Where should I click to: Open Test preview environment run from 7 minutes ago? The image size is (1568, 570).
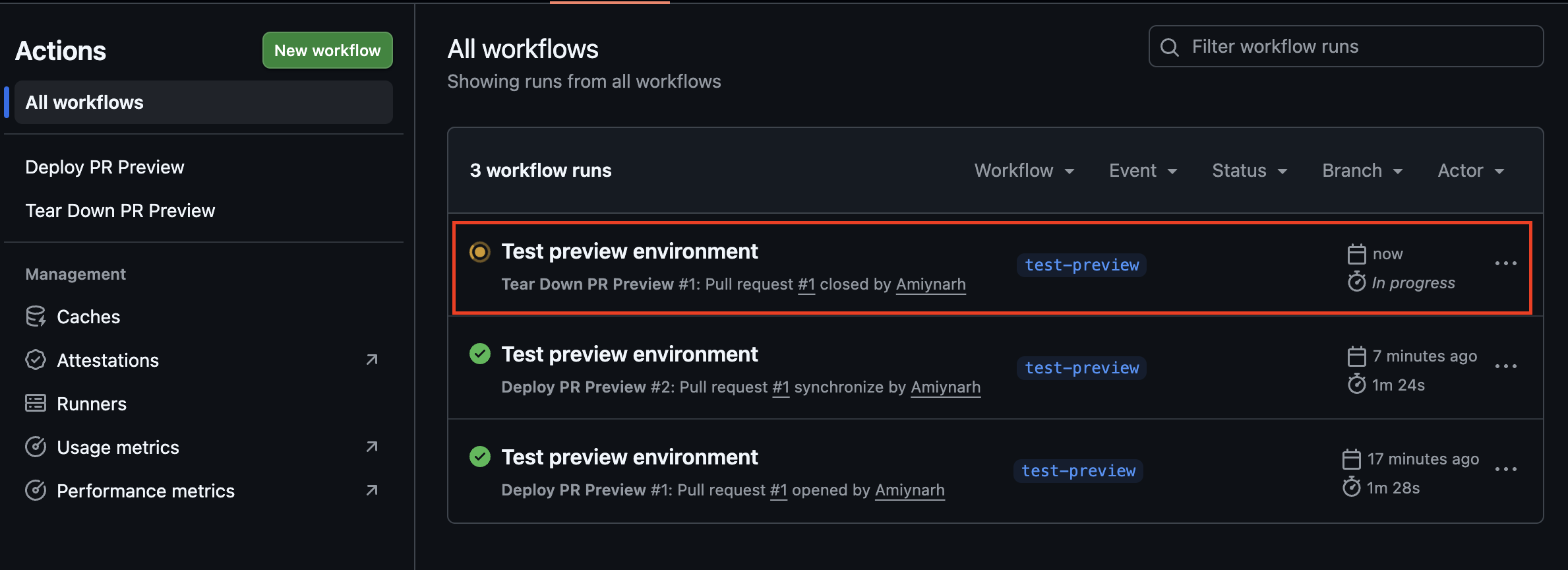coord(630,354)
